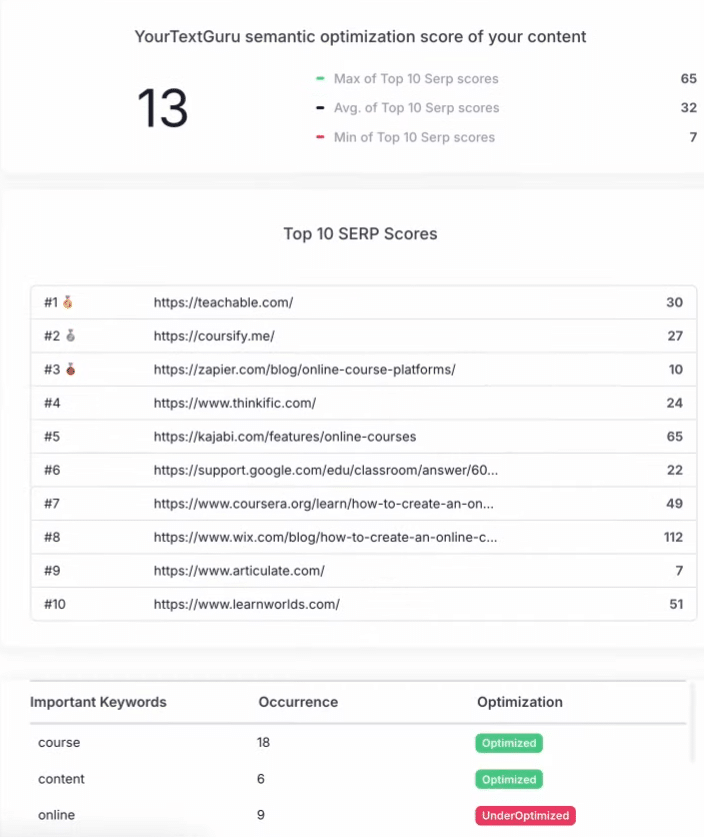Click the black marker for Avg. of Top 10
This screenshot has height=837, width=704.
[x=320, y=108]
